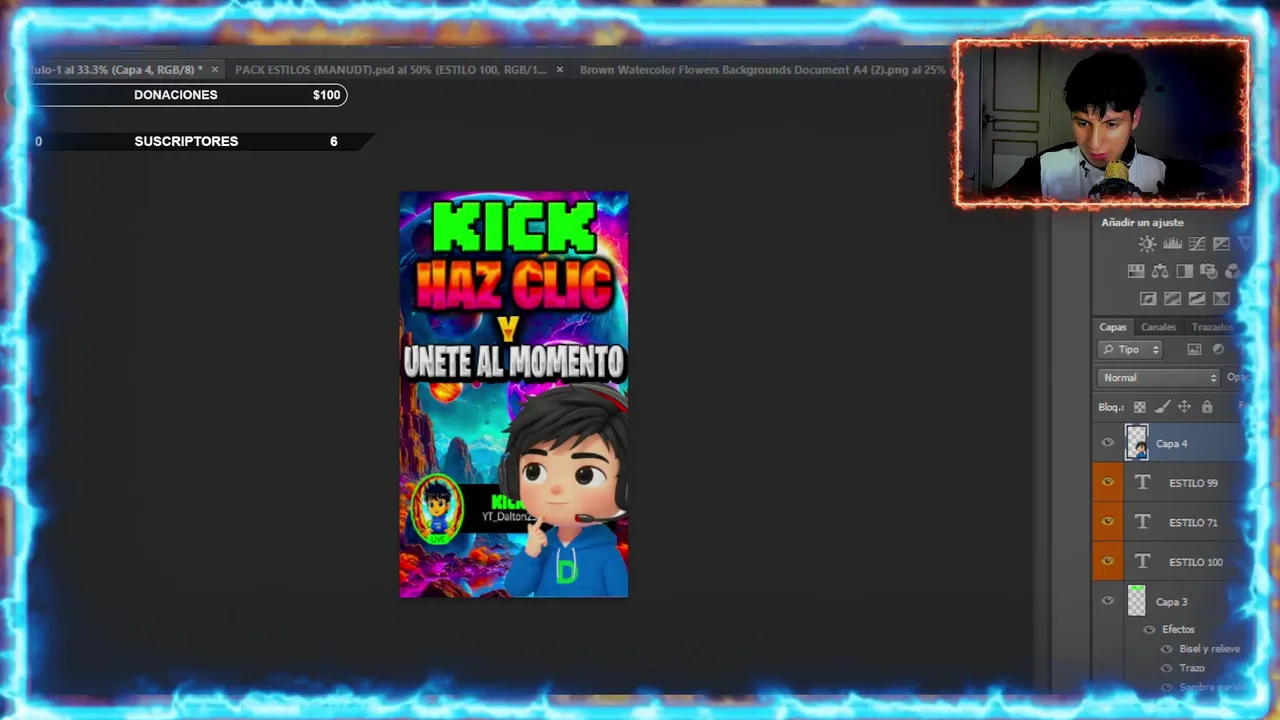The height and width of the screenshot is (720, 1280).
Task: Lock layer position (move arrows icon)
Action: pyautogui.click(x=1184, y=407)
